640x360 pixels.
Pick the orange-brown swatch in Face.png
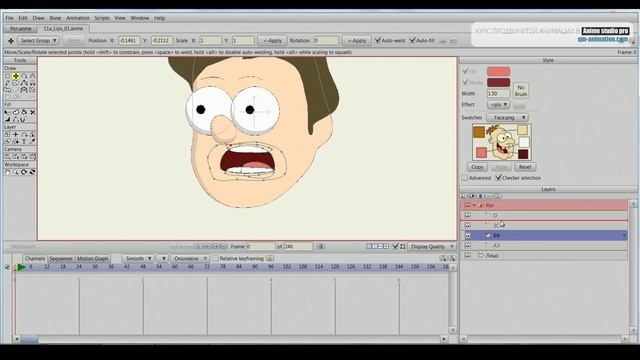(479, 131)
